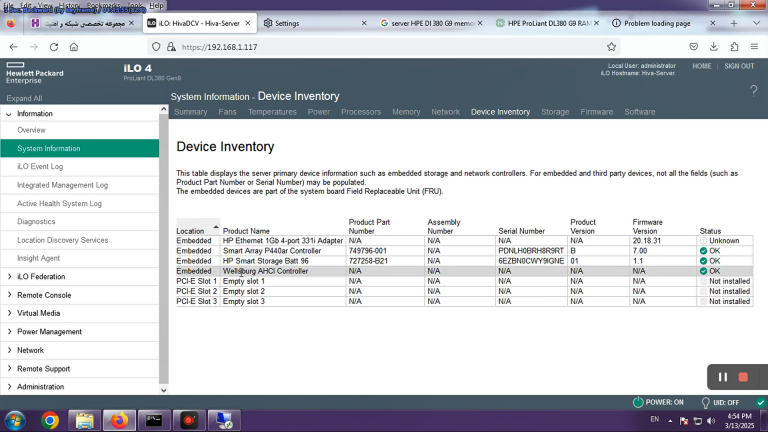Click SIGN OUT
Viewport: 768px width, 432px height.
click(739, 66)
